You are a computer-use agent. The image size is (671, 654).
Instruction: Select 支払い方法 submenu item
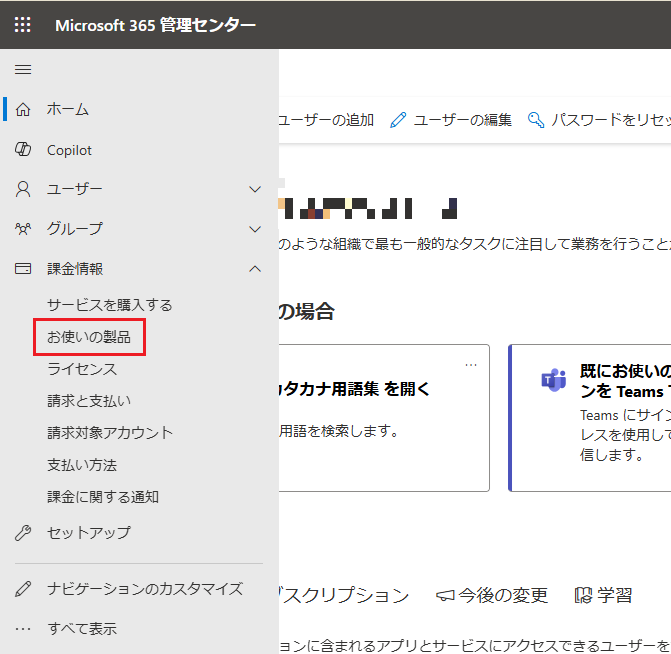(82, 465)
